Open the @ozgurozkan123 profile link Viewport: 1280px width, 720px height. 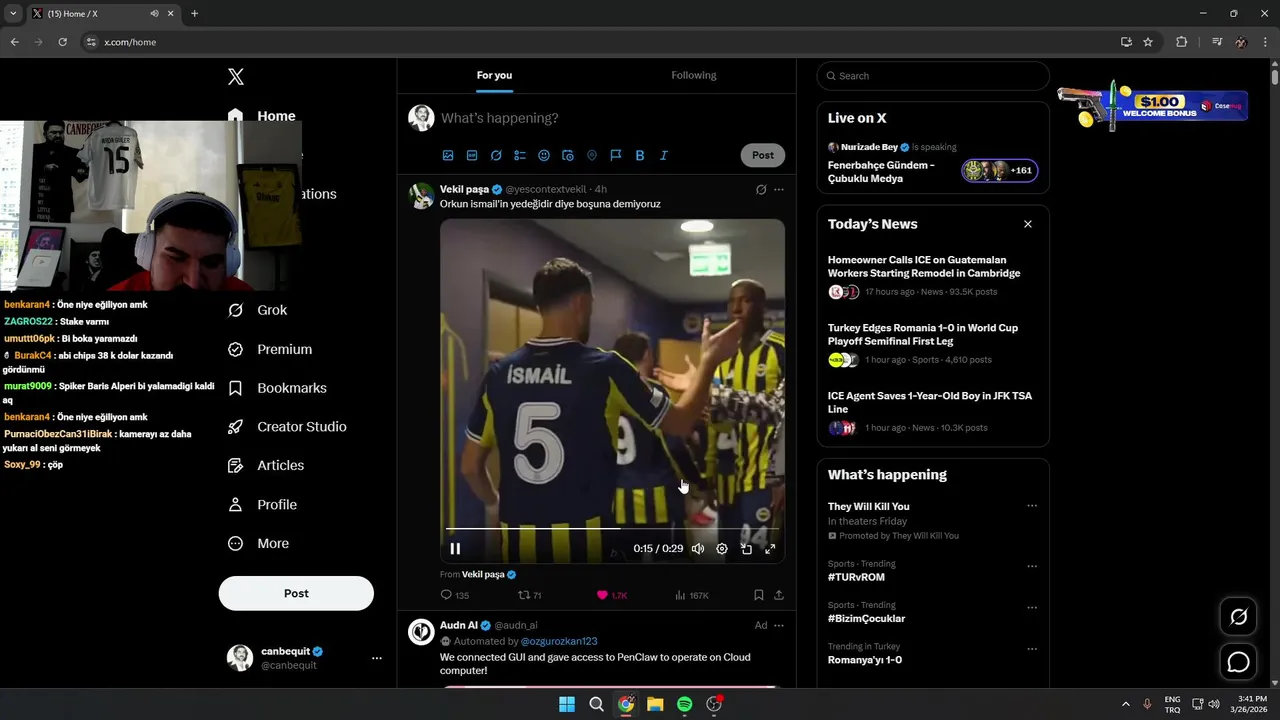click(x=559, y=641)
